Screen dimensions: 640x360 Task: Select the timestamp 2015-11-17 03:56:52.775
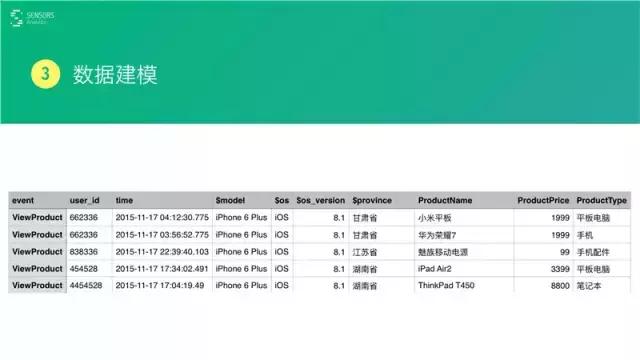tap(162, 235)
